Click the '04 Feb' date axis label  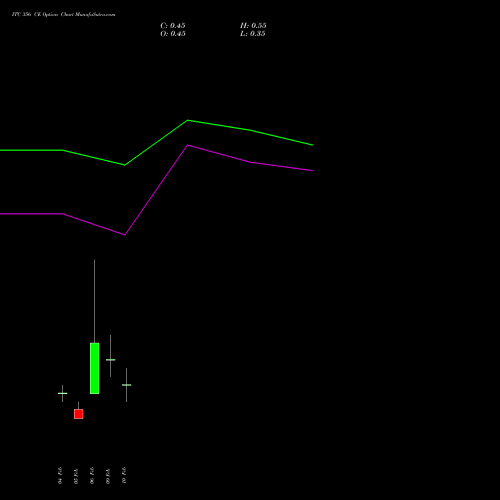click(60, 475)
